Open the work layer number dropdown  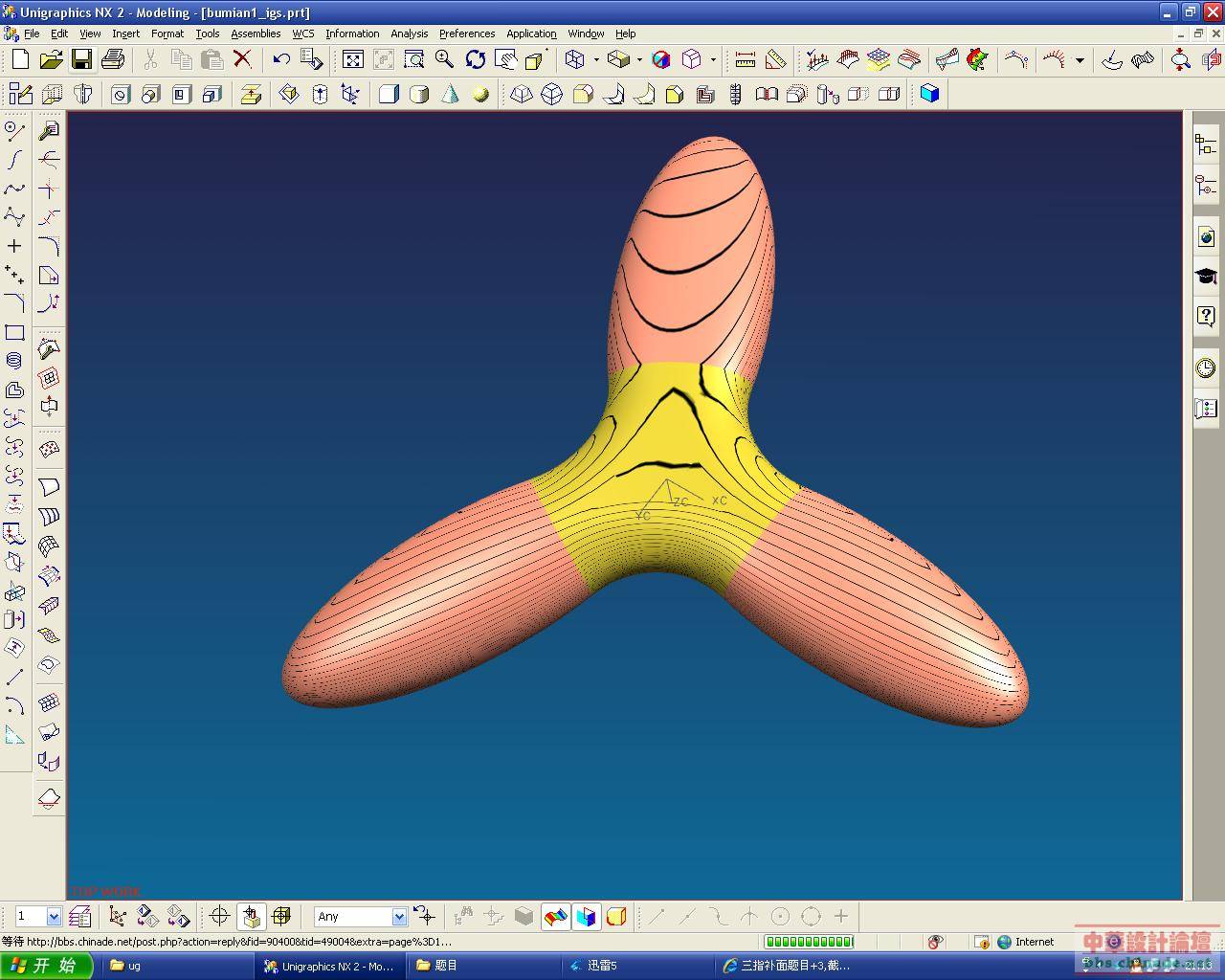coord(54,917)
